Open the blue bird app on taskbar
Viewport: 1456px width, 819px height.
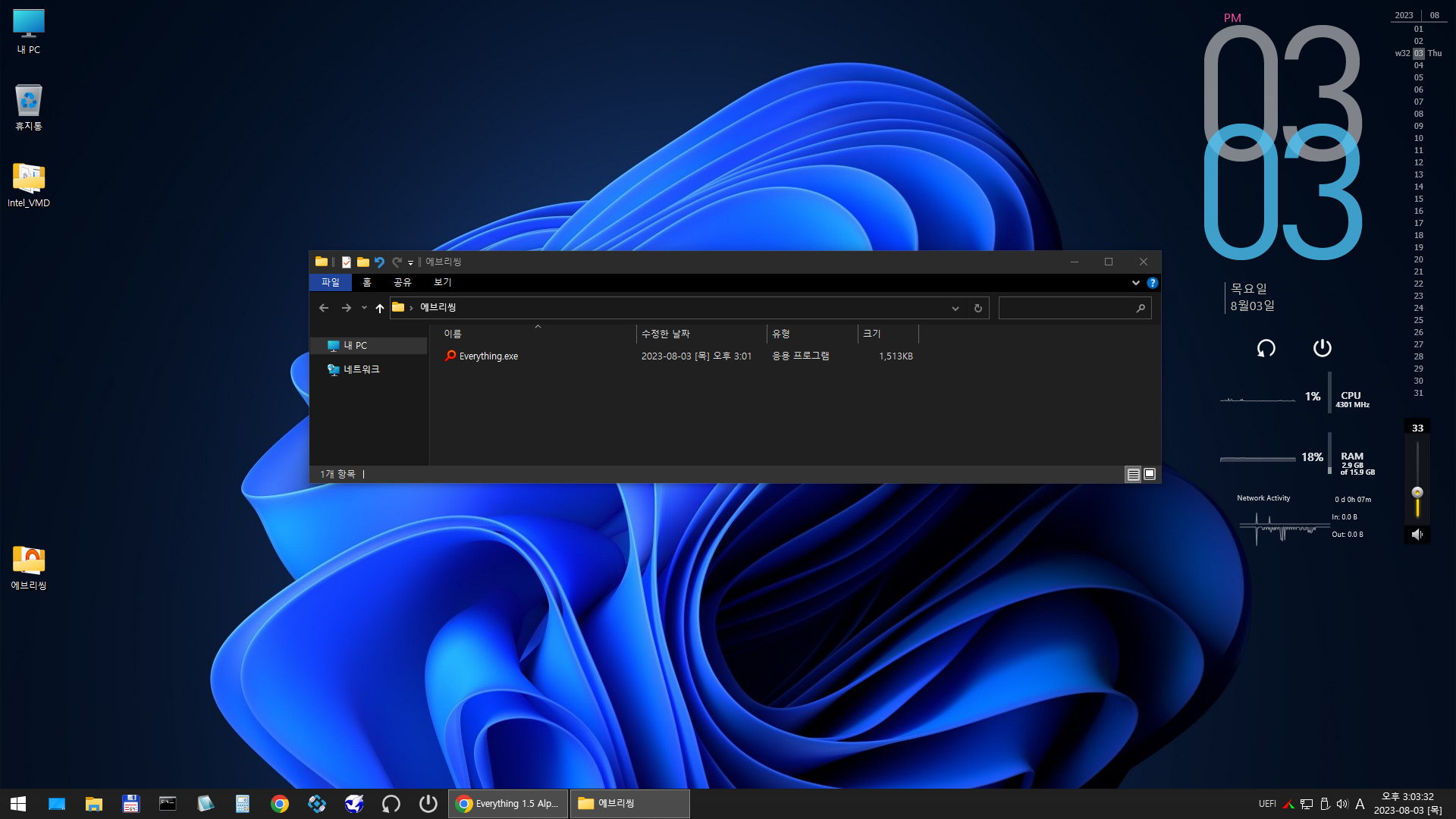pyautogui.click(x=354, y=804)
